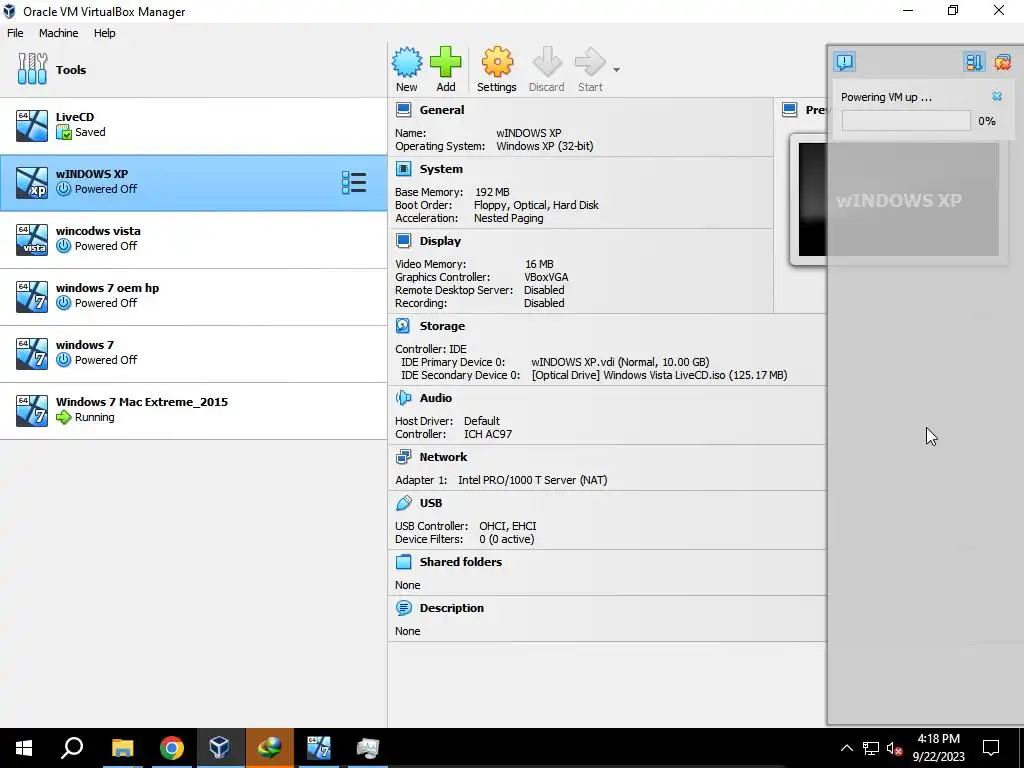
Task: Open the wINDOWS XP machine tools menu icon
Action: (354, 183)
